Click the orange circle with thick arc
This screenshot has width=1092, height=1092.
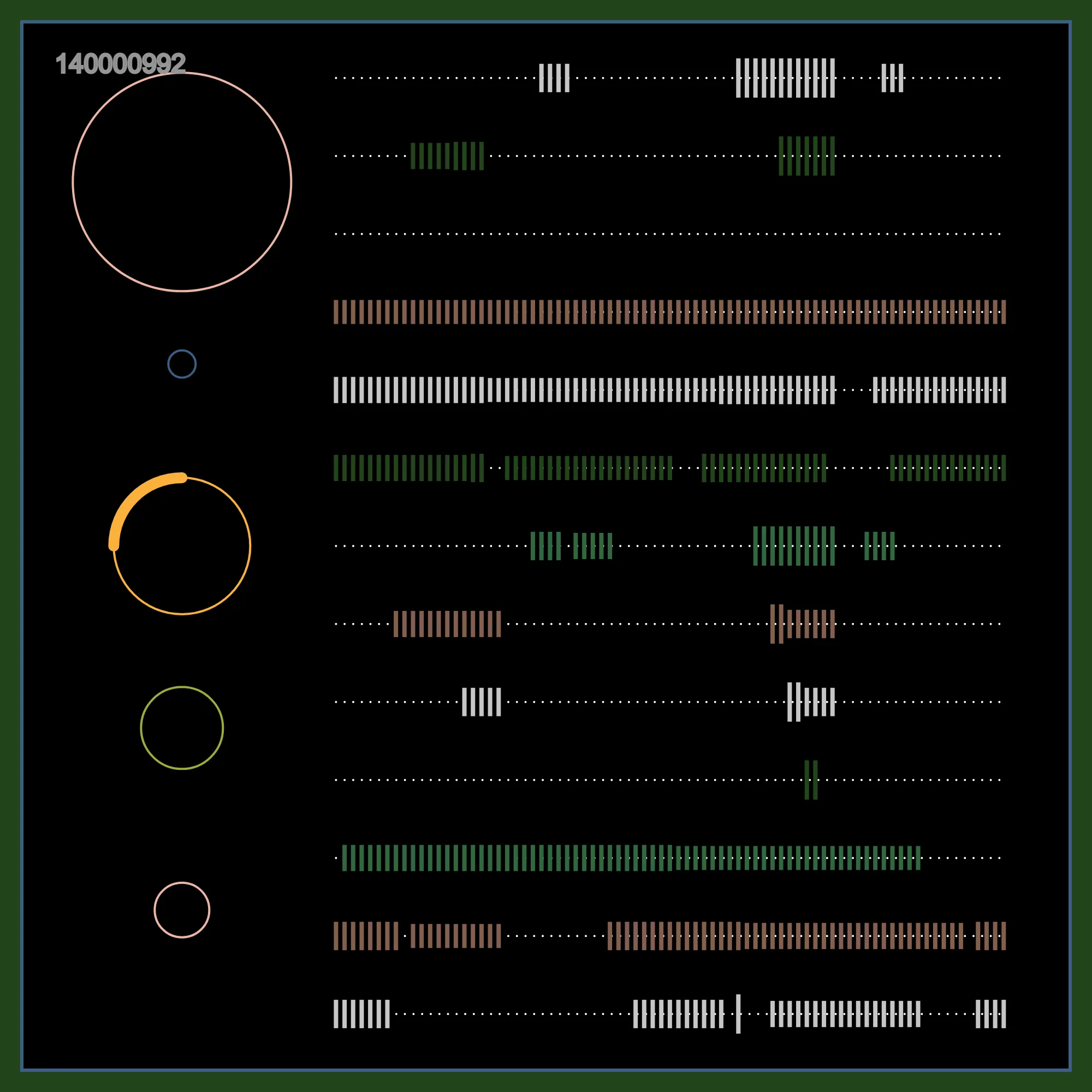click(x=180, y=544)
